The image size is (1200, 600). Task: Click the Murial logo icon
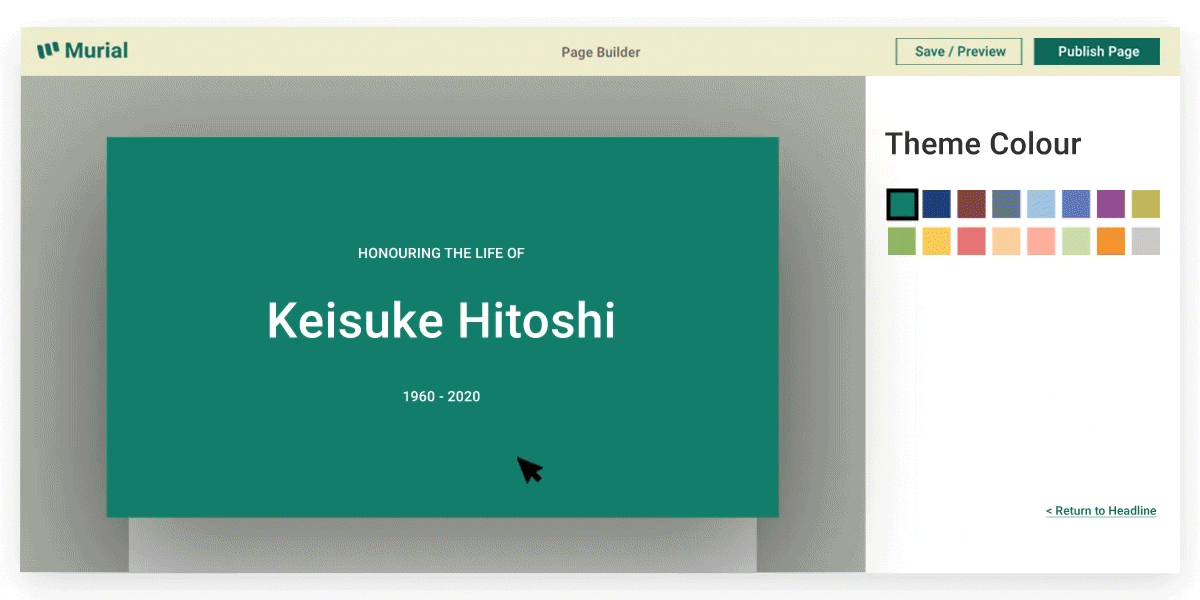48,50
